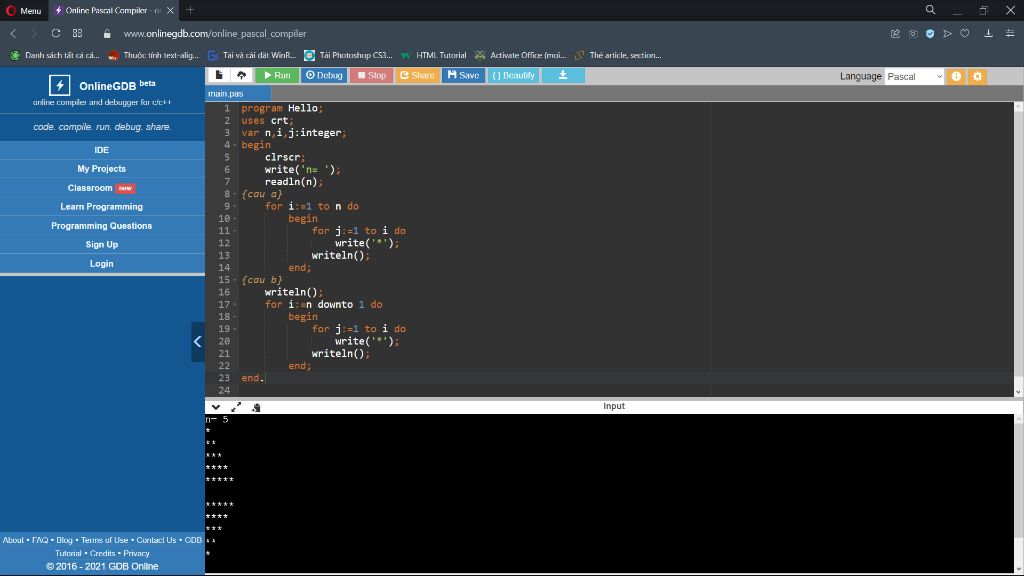Take a snapshot with the camera icon

coord(913,33)
